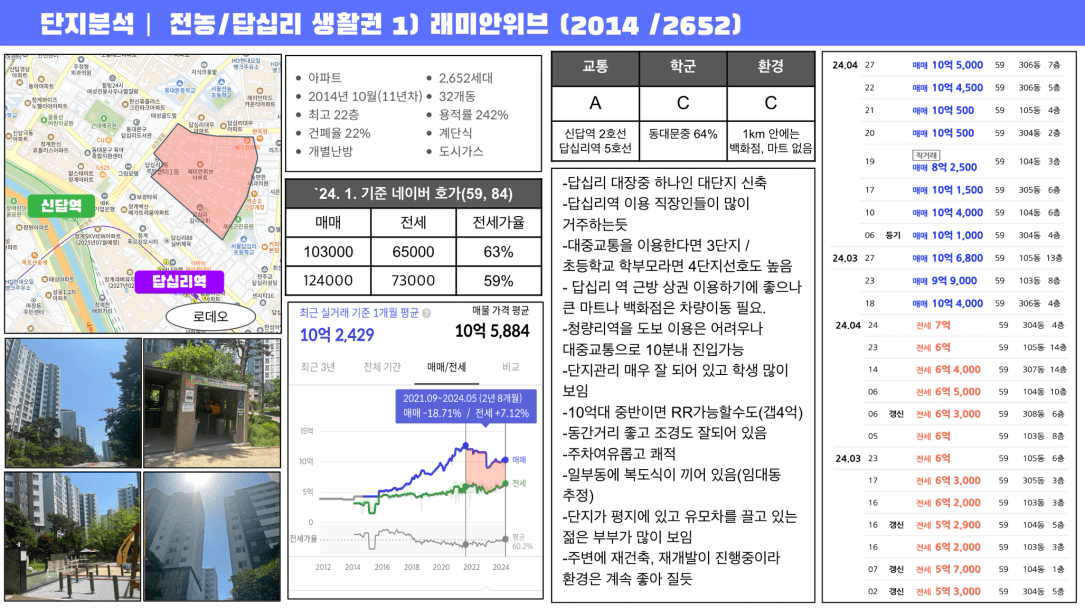Click the 동대문중 64% cell
Viewport: 1085px width, 609px height.
point(683,141)
